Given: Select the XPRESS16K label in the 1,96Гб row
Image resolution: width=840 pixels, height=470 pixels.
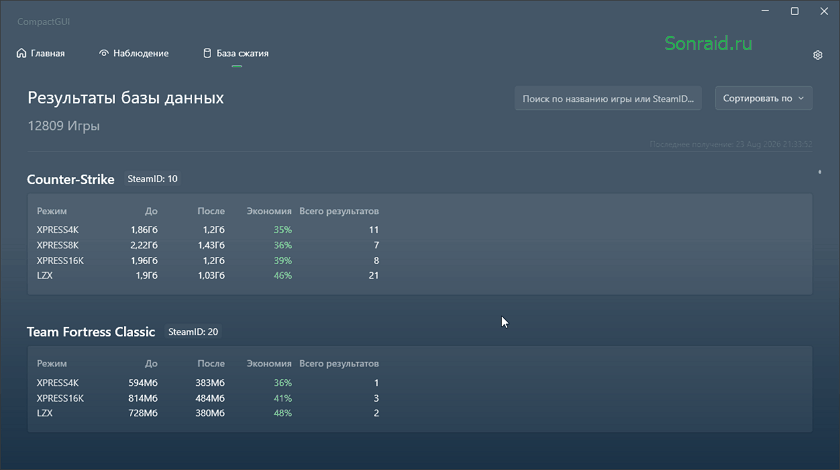Looking at the screenshot, I should tap(60, 260).
